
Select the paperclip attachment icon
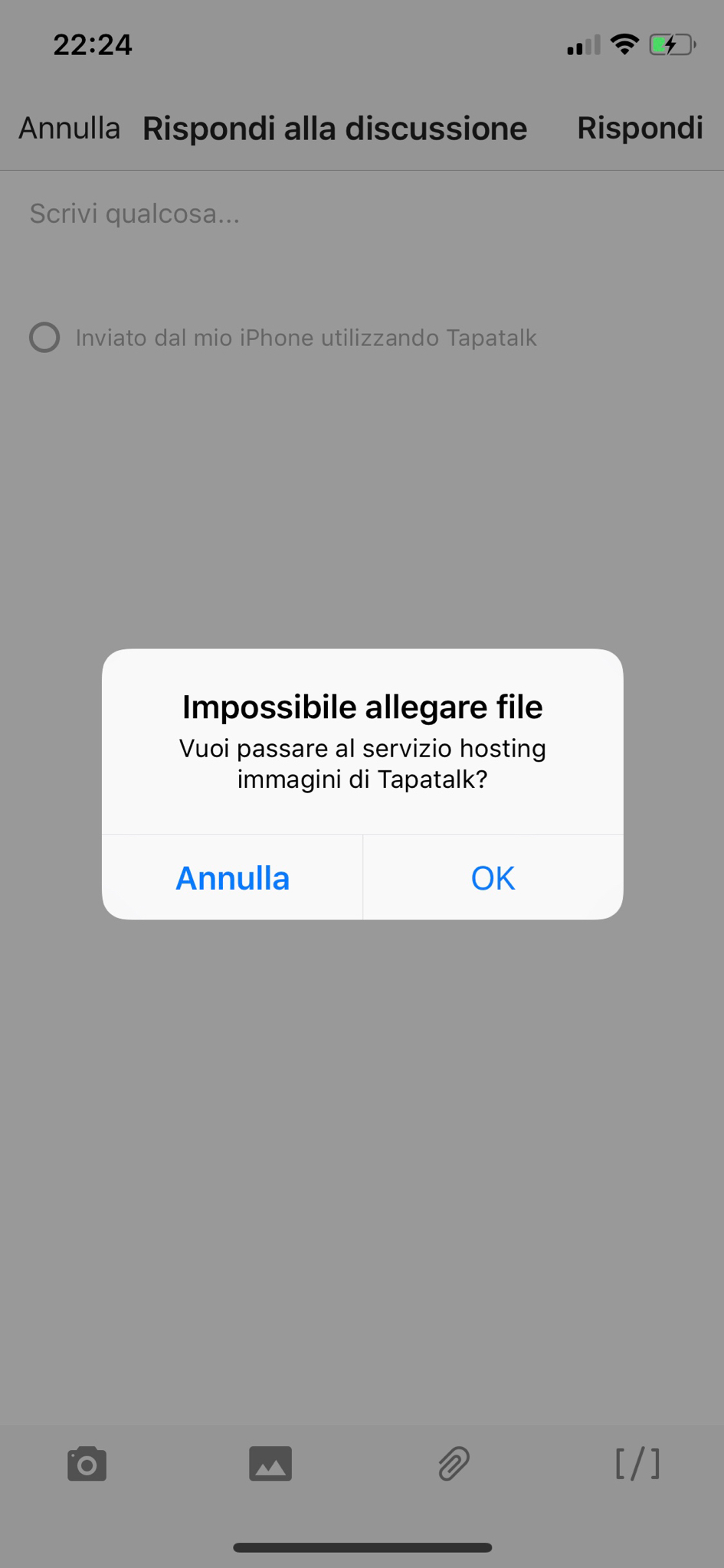click(454, 1464)
